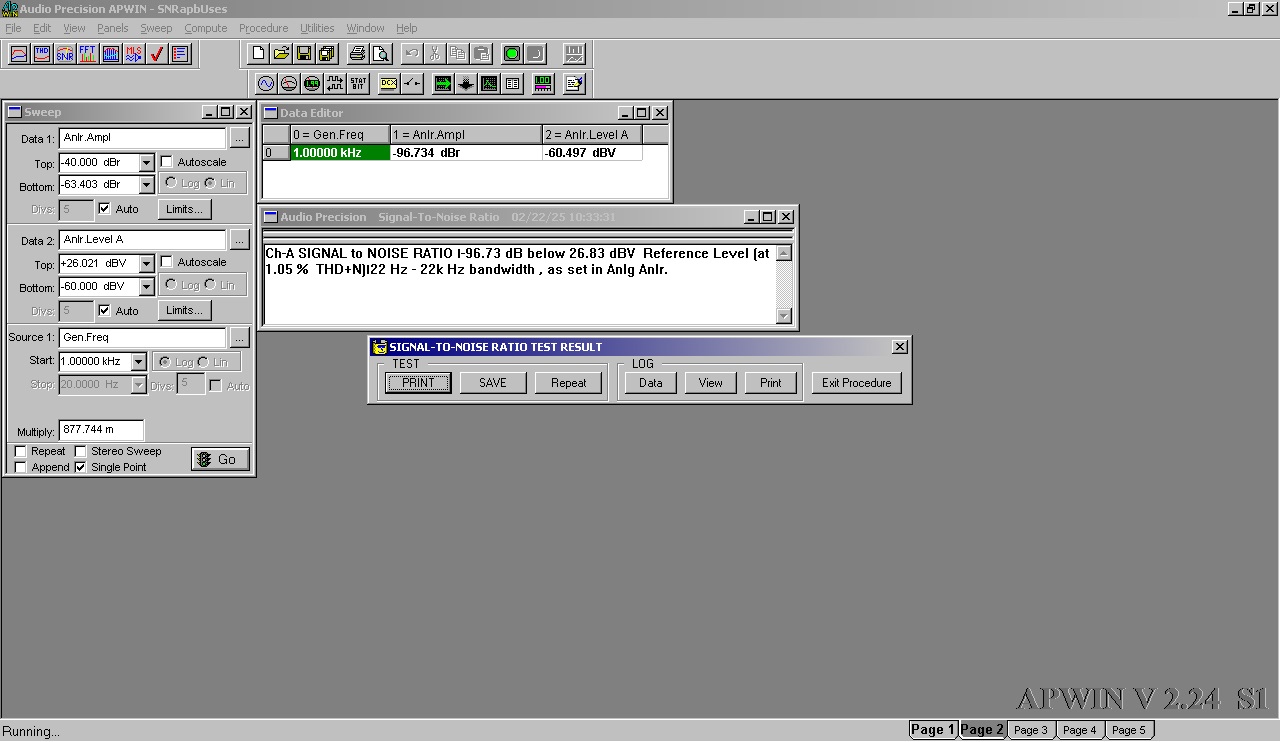Enable Autoscale for Data 1

tap(167, 162)
